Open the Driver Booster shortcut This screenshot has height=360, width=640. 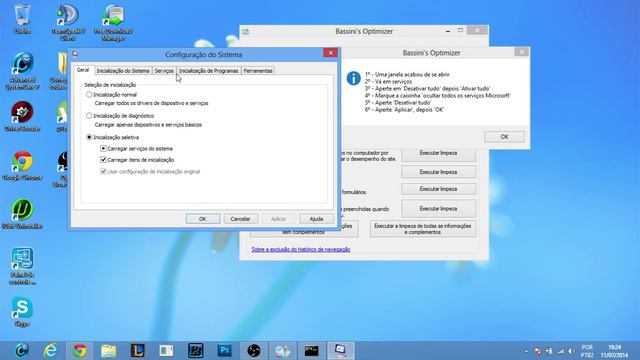pyautogui.click(x=22, y=116)
